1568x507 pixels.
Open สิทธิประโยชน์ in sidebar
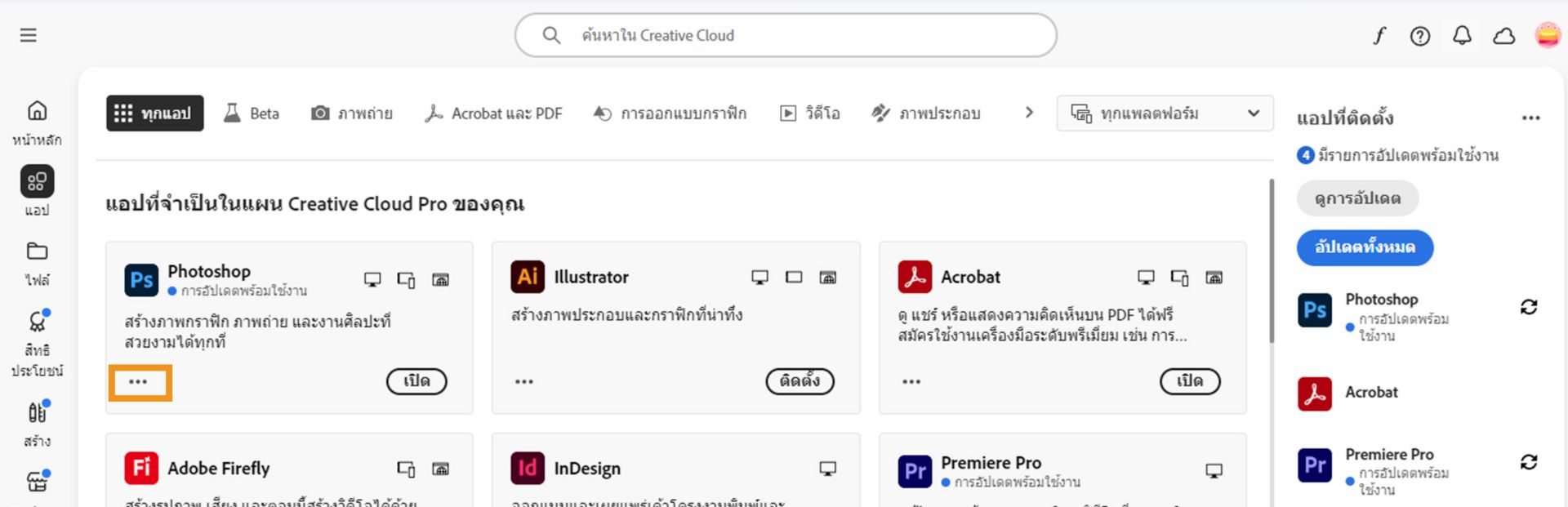point(37,343)
